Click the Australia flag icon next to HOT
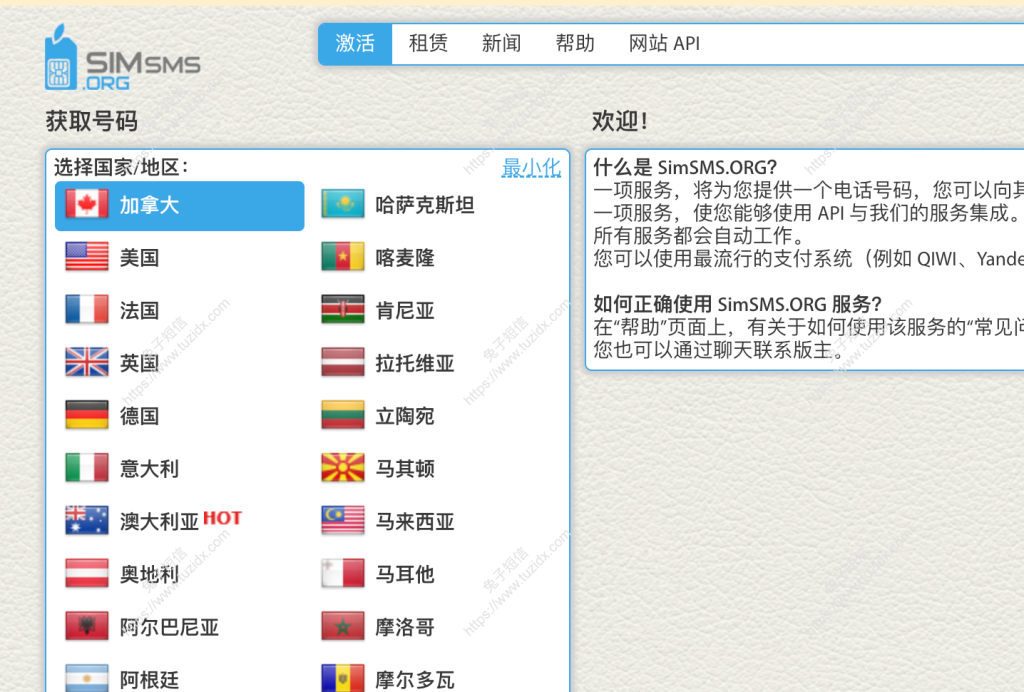This screenshot has width=1024, height=692. point(87,520)
